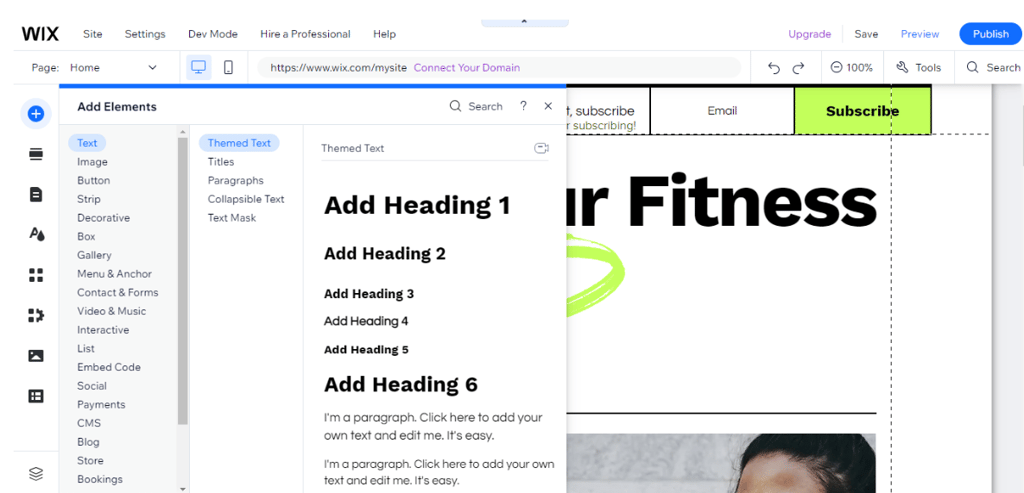Click the category list scrollbar
This screenshot has width=1024, height=493.
click(x=183, y=281)
